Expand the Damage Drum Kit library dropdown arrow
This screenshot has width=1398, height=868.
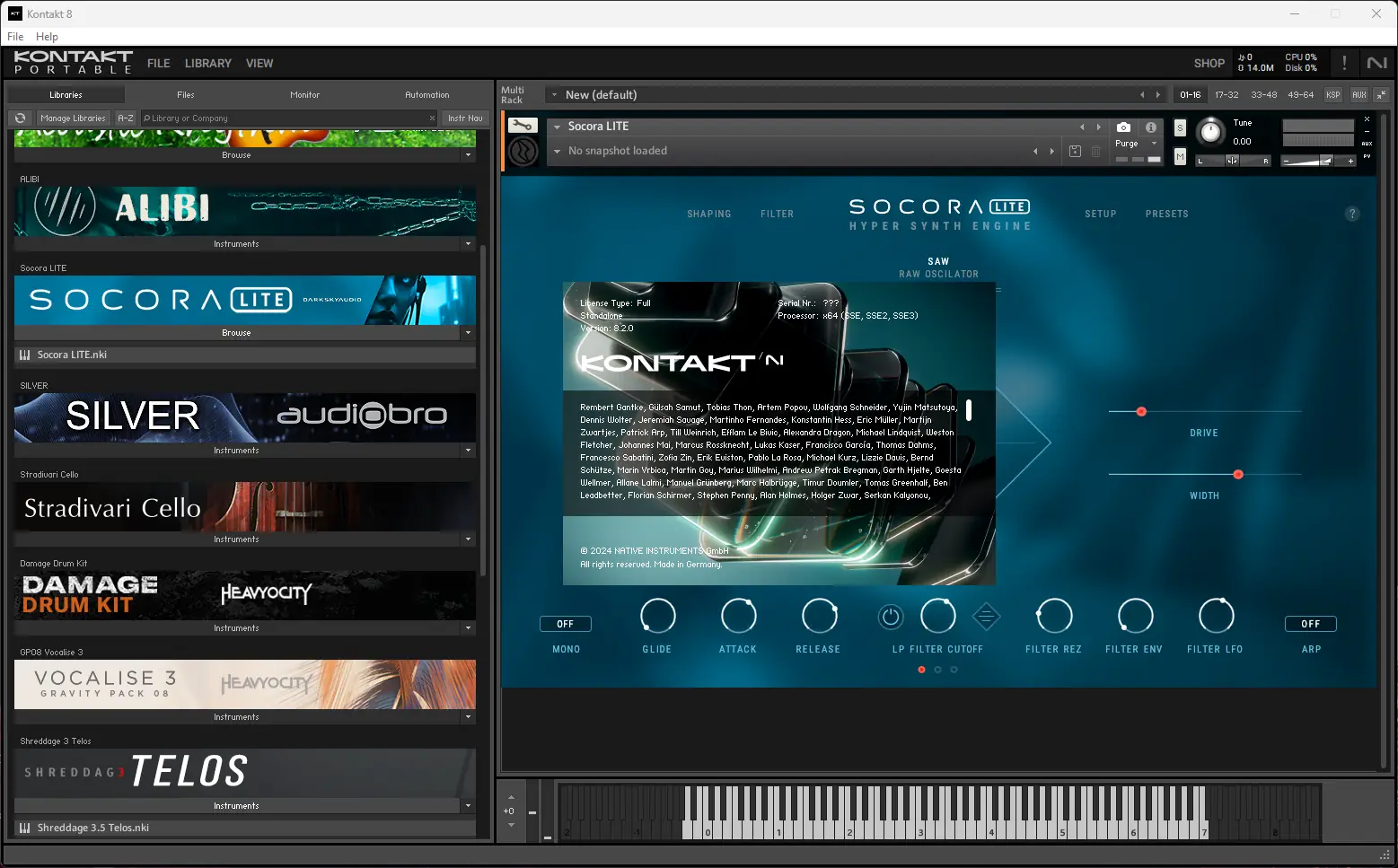click(468, 628)
